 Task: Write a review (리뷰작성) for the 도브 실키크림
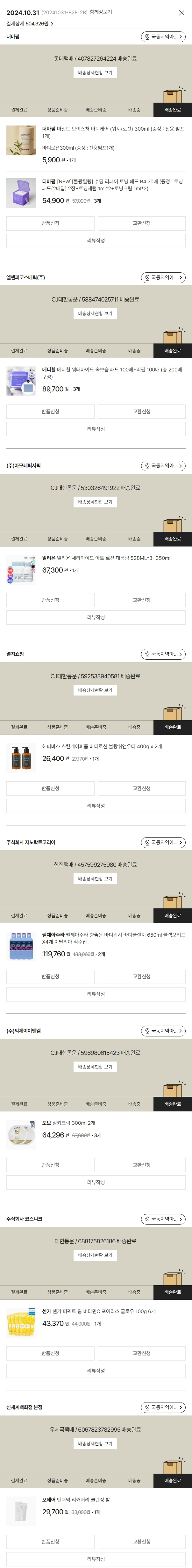coord(96,1182)
